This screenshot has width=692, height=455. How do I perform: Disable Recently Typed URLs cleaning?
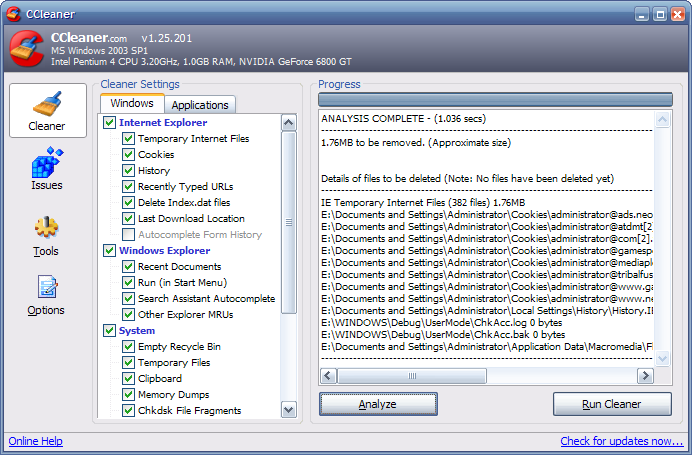[128, 186]
